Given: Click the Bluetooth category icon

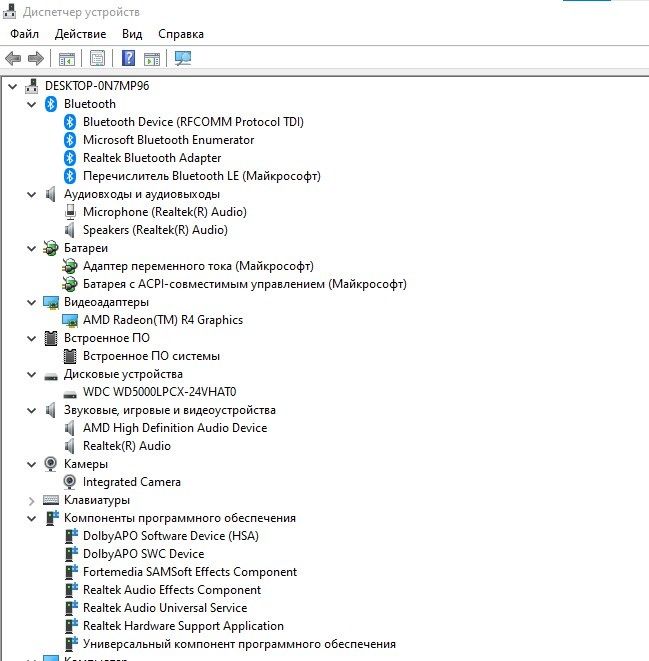Looking at the screenshot, I should pyautogui.click(x=51, y=104).
